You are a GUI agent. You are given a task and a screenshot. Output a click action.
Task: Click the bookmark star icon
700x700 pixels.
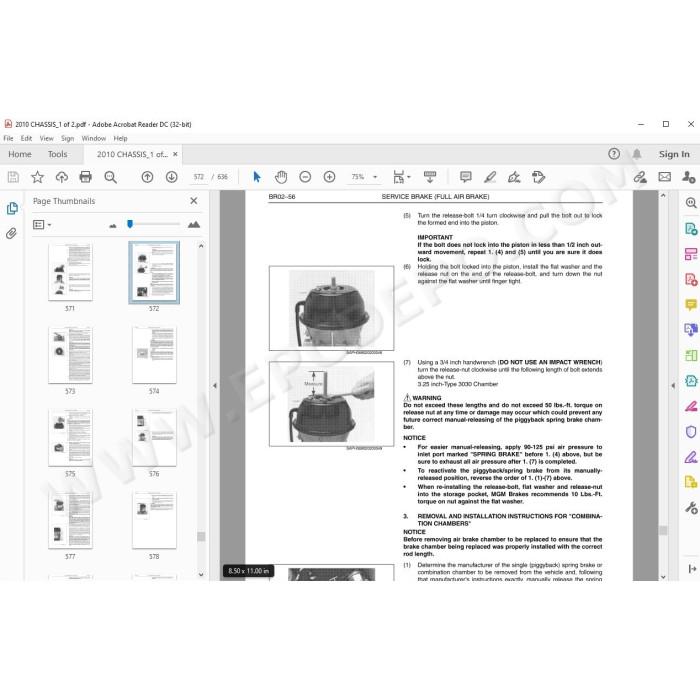pyautogui.click(x=38, y=177)
